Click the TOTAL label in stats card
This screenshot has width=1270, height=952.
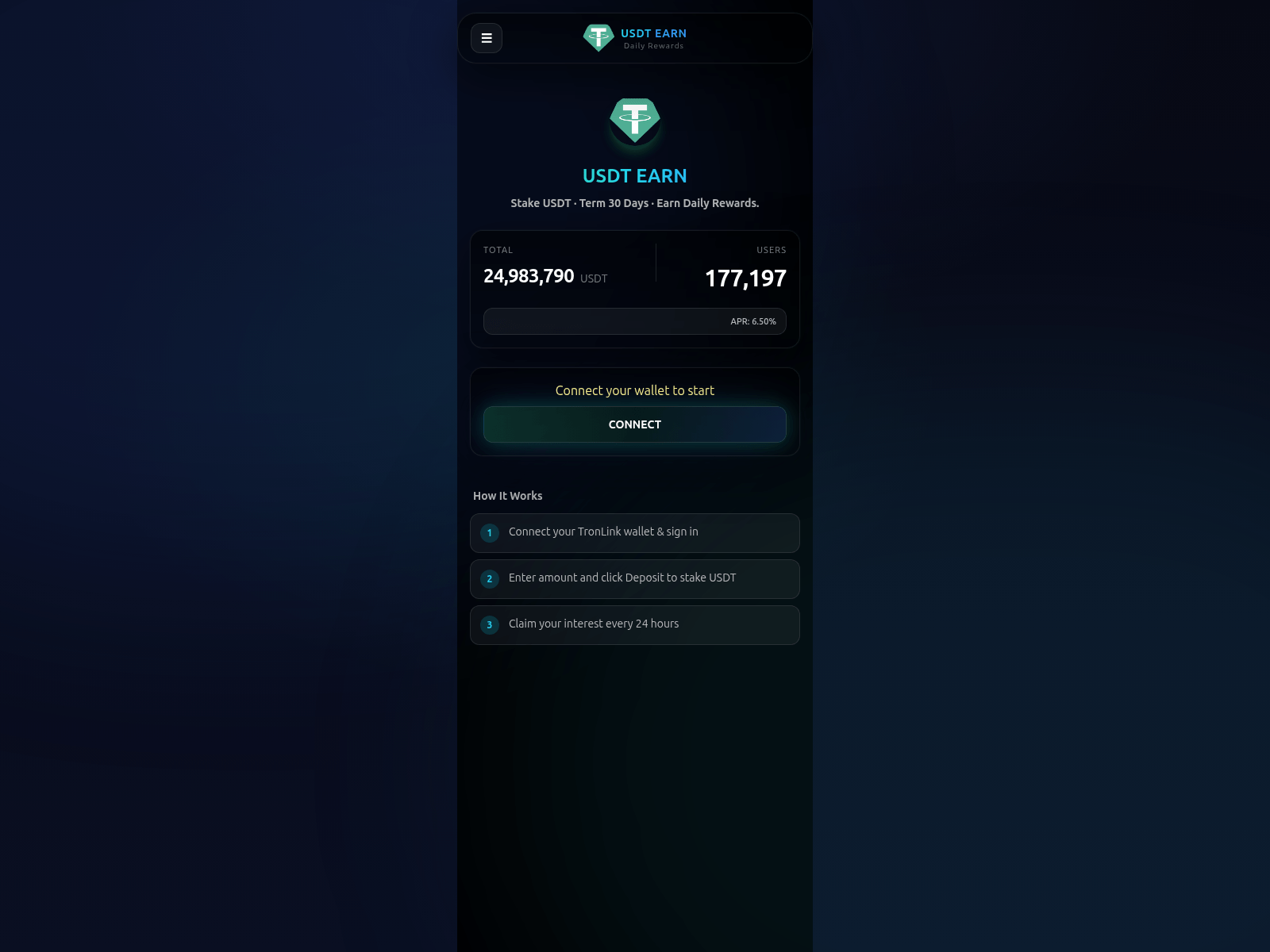pyautogui.click(x=498, y=250)
